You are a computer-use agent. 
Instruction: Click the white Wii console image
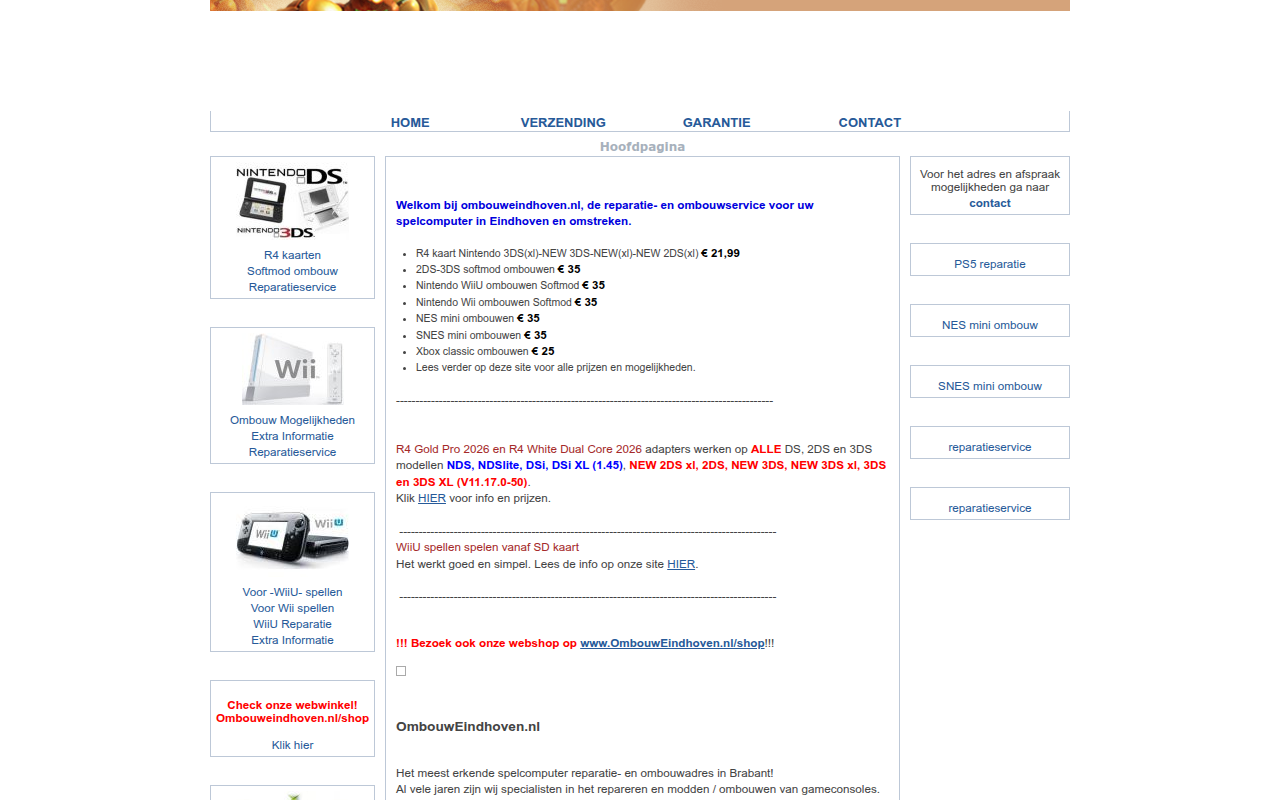click(292, 370)
